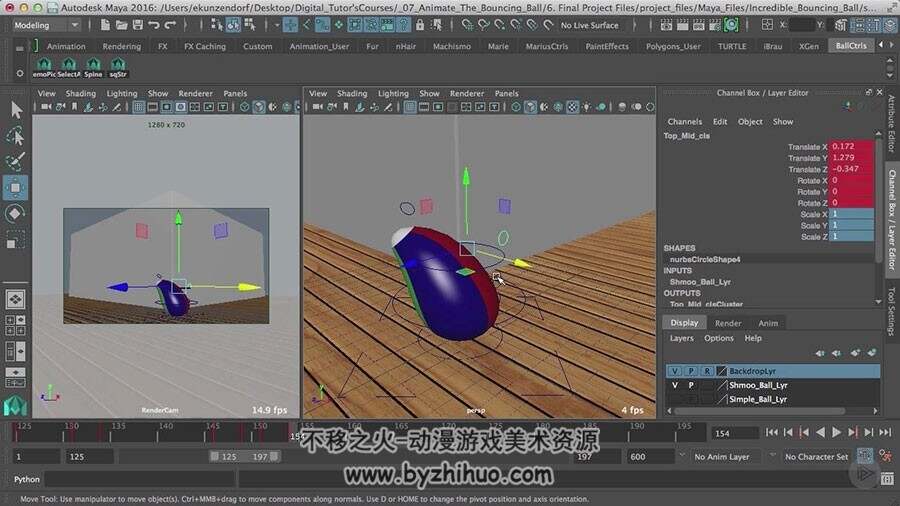The height and width of the screenshot is (506, 900).
Task: Select Shmoo_Ball_Lyr input node
Action: (700, 282)
